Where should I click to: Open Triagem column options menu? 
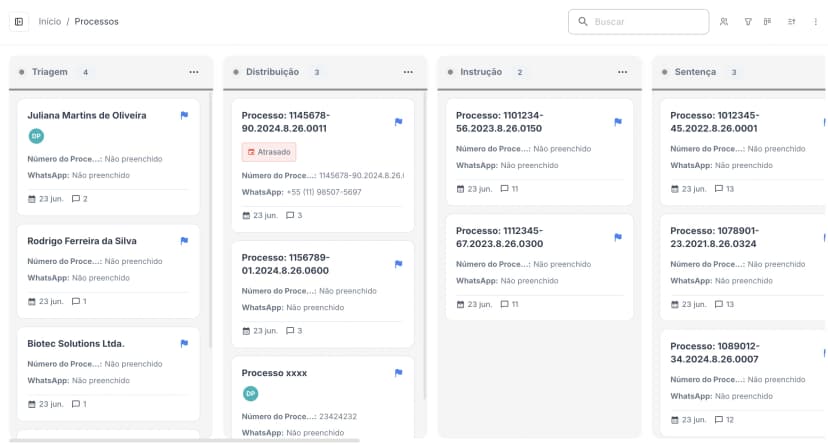pyautogui.click(x=194, y=72)
